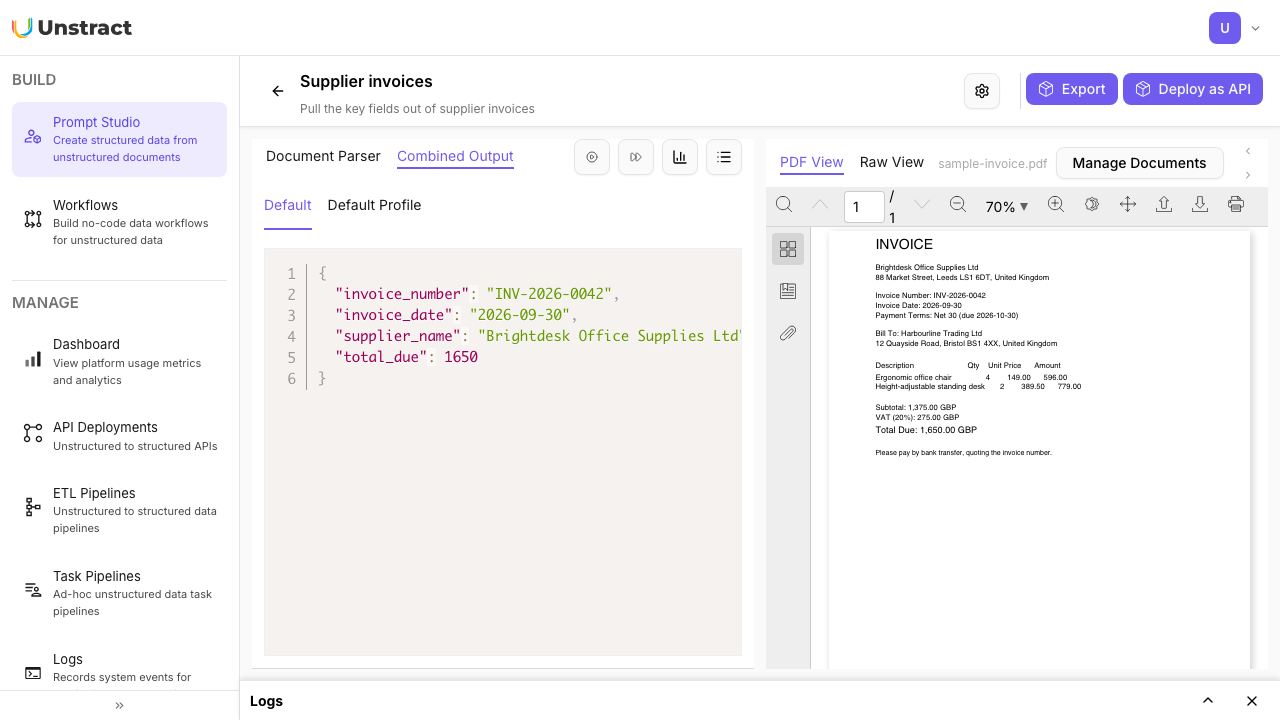This screenshot has height=720, width=1280.
Task: Open ETL Pipelines in the sidebar
Action: (119, 510)
